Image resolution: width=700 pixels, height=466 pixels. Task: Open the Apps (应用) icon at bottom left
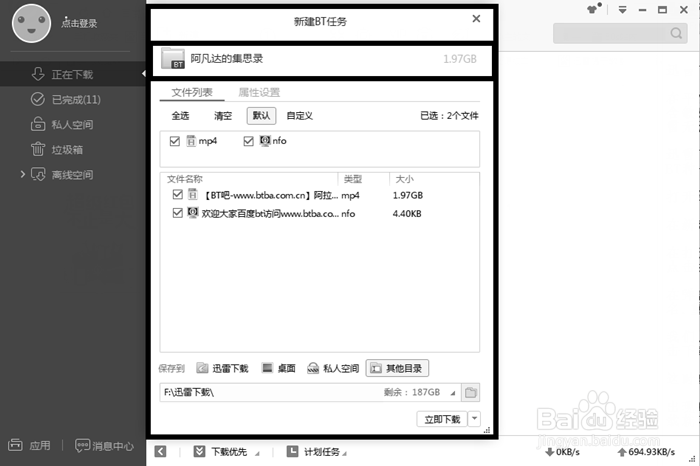(x=30, y=445)
